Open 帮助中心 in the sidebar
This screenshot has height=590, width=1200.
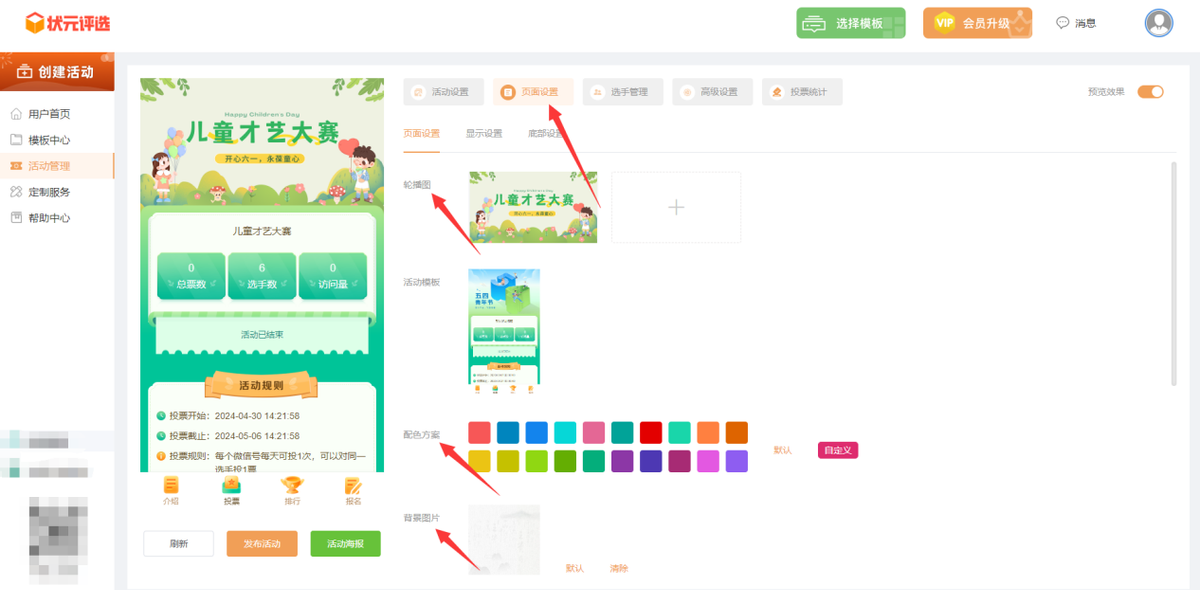click(48, 218)
